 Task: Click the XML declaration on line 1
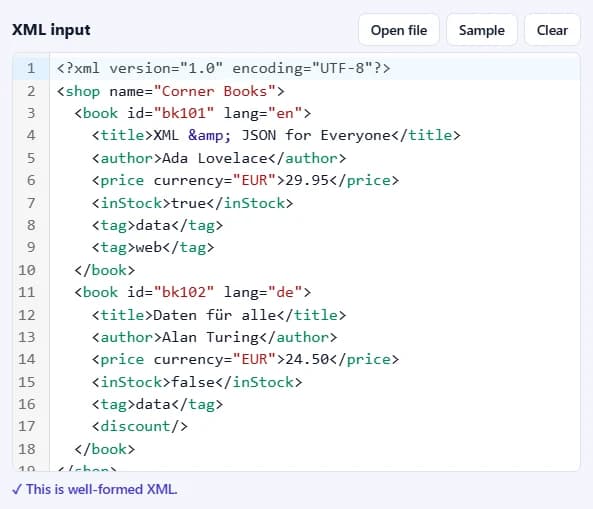click(x=223, y=68)
